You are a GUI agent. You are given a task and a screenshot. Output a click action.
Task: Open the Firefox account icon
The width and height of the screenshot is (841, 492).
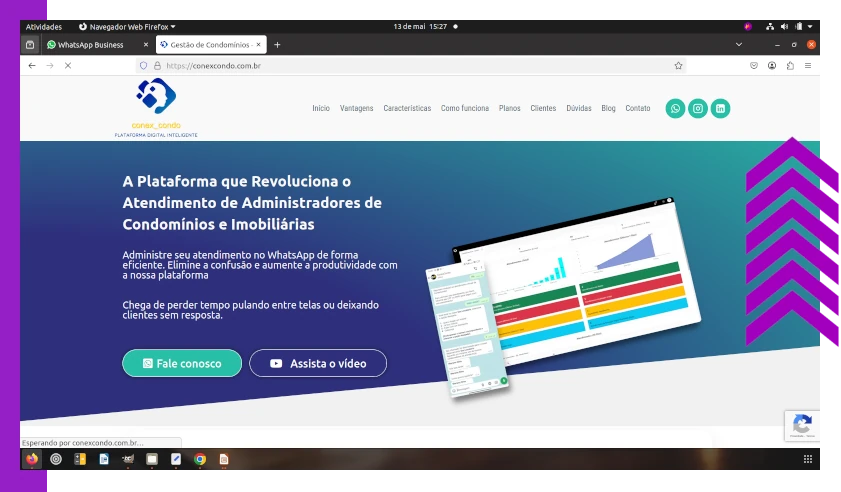(772, 65)
